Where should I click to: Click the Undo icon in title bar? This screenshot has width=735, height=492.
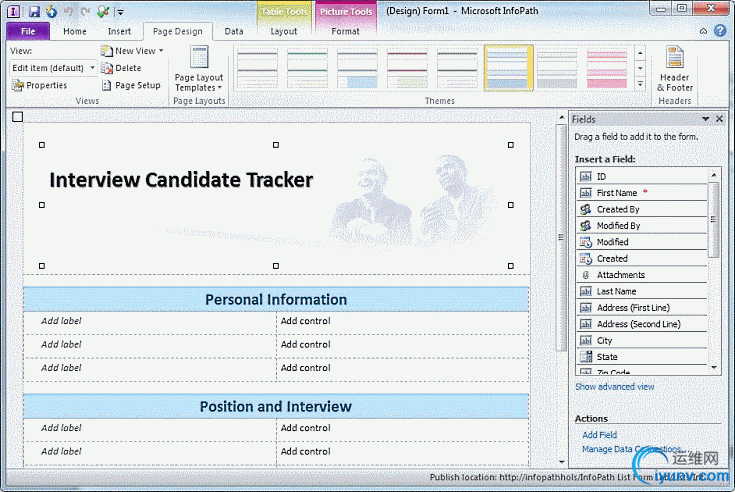[69, 11]
